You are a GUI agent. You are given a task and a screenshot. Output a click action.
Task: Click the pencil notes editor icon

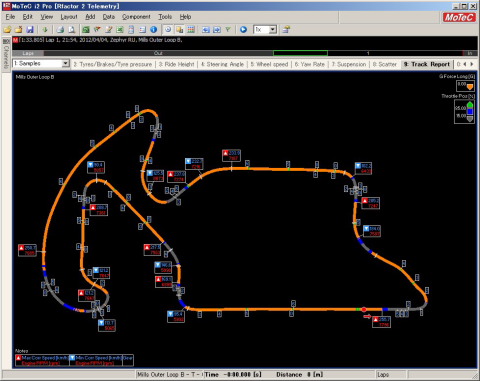(x=108, y=30)
